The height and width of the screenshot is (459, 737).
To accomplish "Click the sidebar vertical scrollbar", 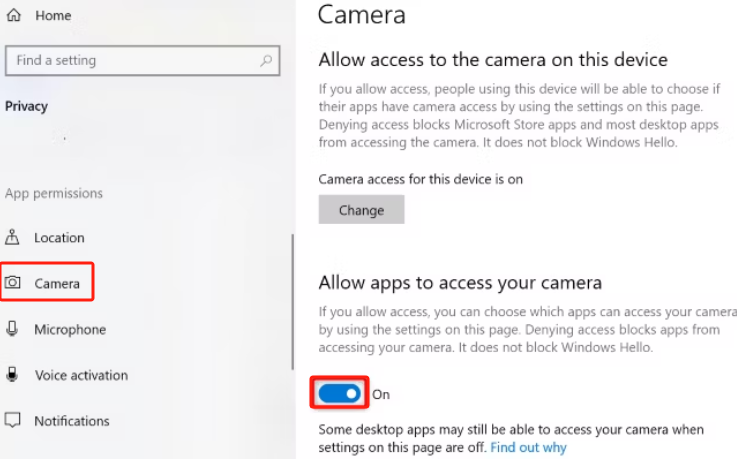I will tap(292, 300).
